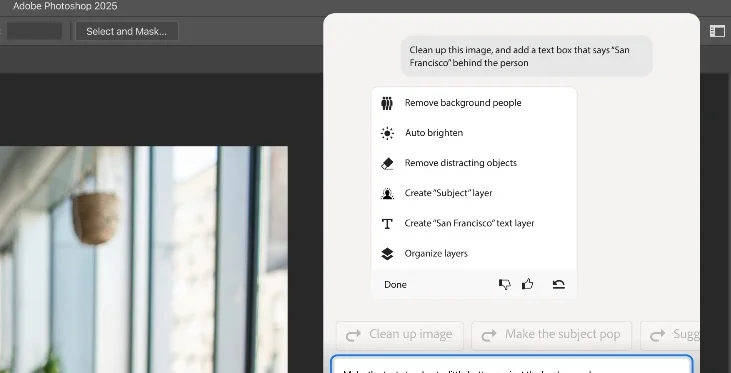Image resolution: width=731 pixels, height=373 pixels.
Task: Select the Remove background people step
Action: click(474, 103)
